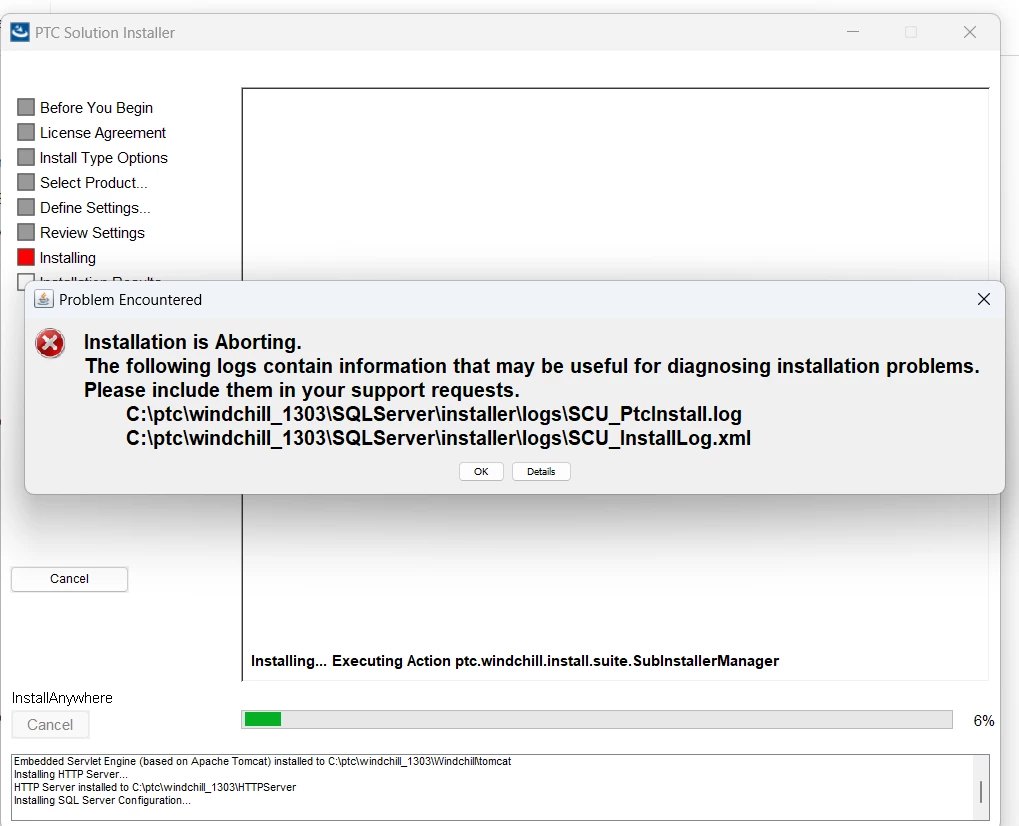Select the Review Settings step indicator
This screenshot has width=1019, height=826.
tap(26, 233)
